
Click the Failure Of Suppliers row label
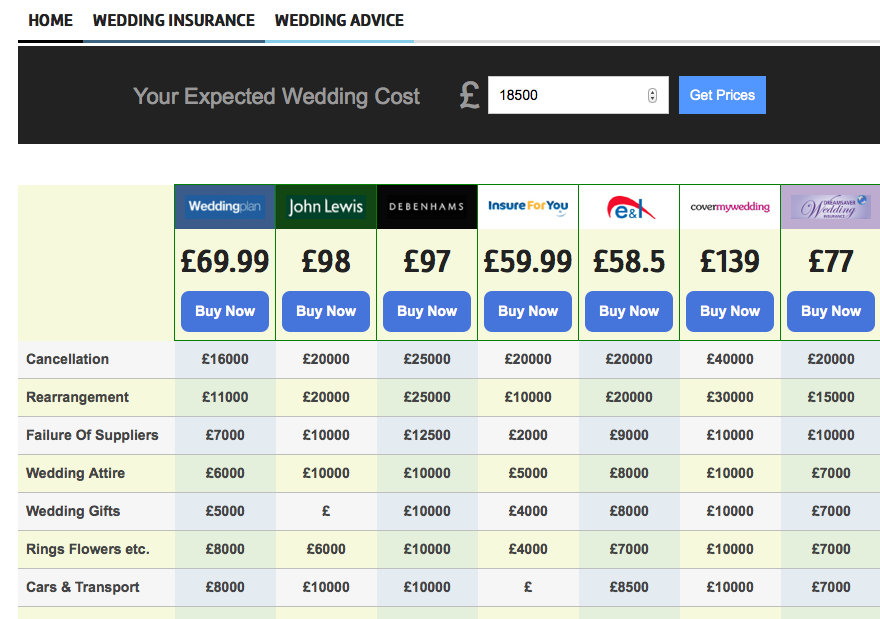tap(92, 435)
